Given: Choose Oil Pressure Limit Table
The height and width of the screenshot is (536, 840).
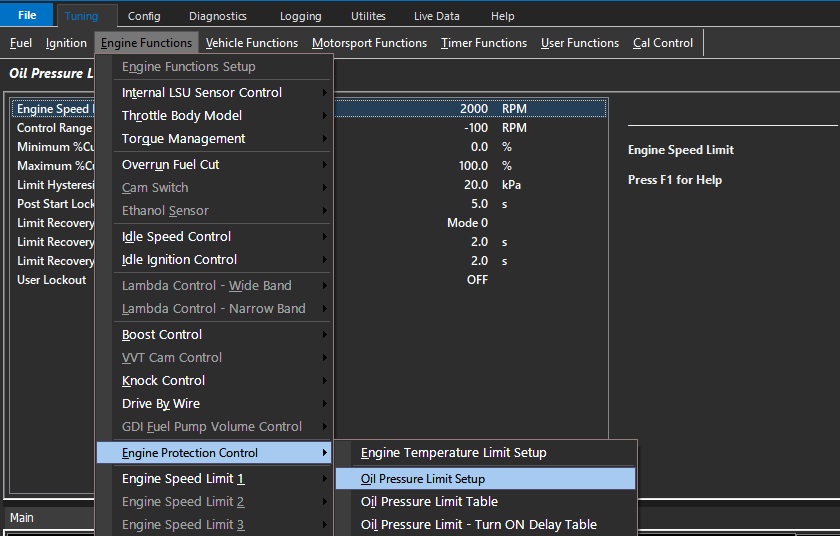Looking at the screenshot, I should click(x=429, y=502).
